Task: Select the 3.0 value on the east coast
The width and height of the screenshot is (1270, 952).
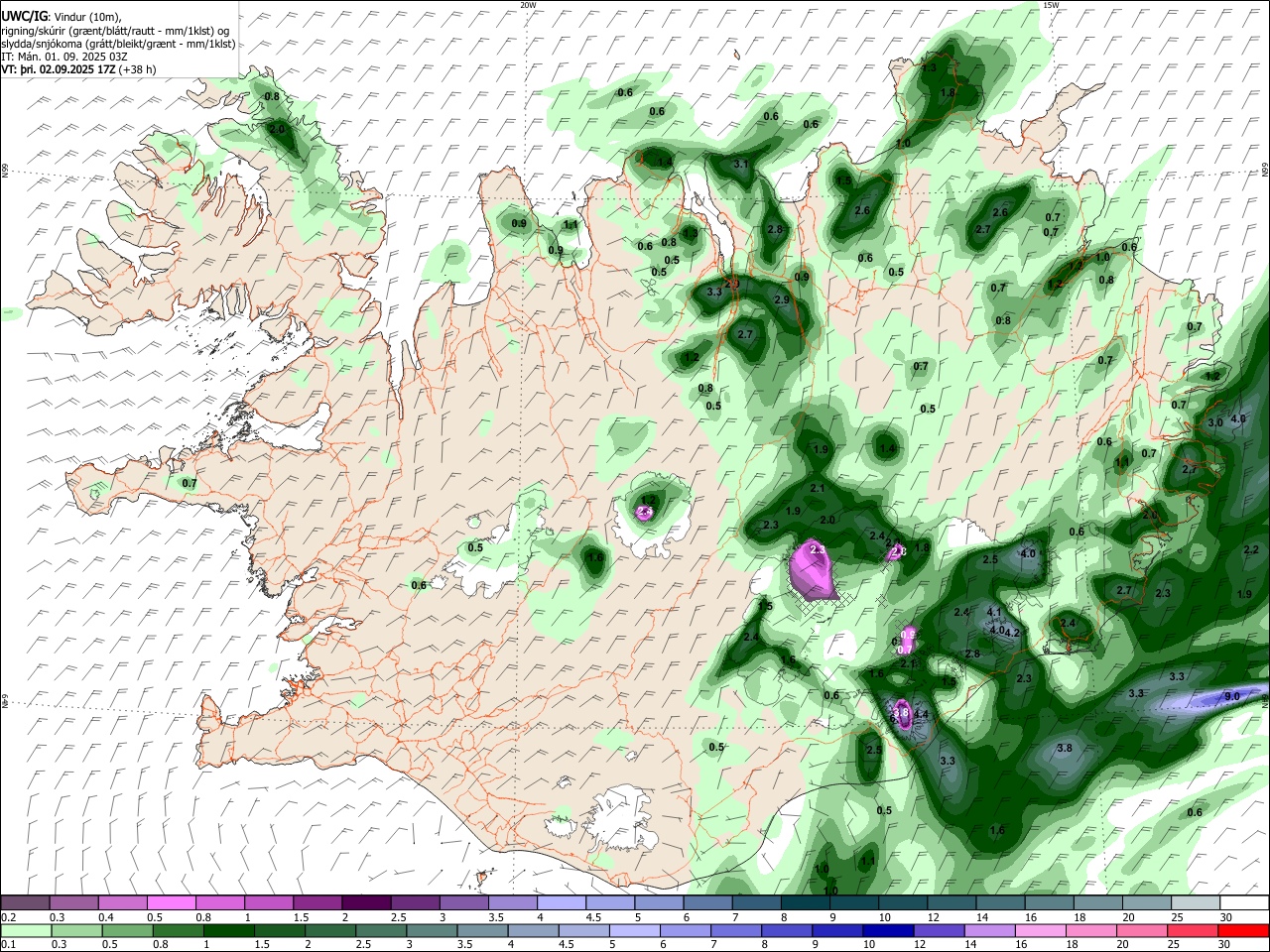Action: [x=1215, y=422]
